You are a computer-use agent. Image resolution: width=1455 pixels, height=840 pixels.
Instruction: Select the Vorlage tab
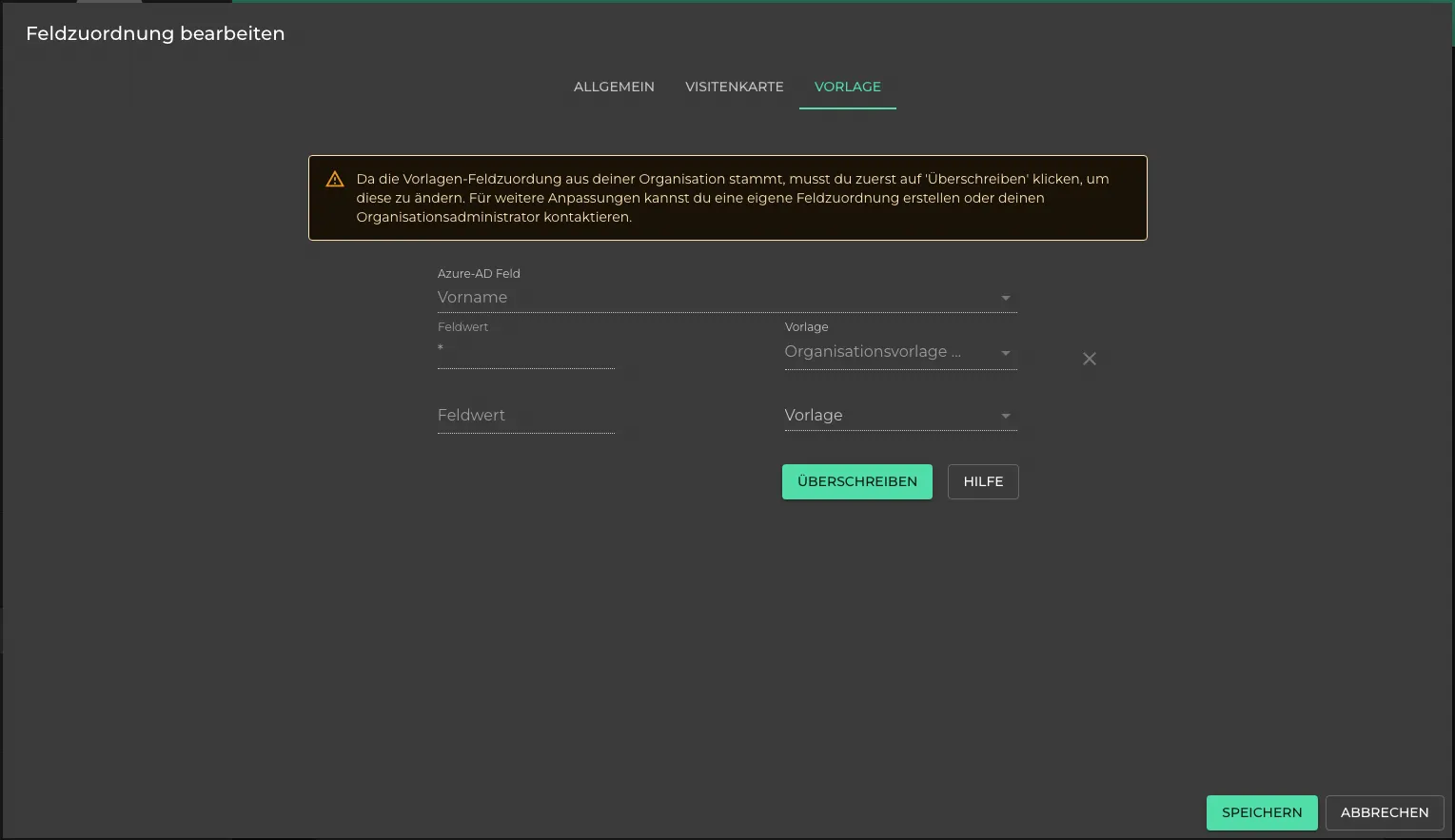coord(848,87)
